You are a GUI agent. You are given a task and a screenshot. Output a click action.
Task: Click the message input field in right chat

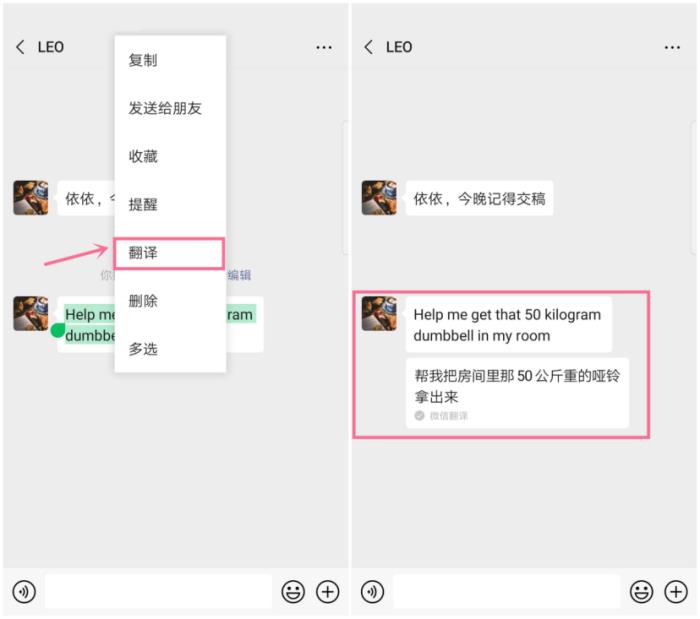[506, 591]
